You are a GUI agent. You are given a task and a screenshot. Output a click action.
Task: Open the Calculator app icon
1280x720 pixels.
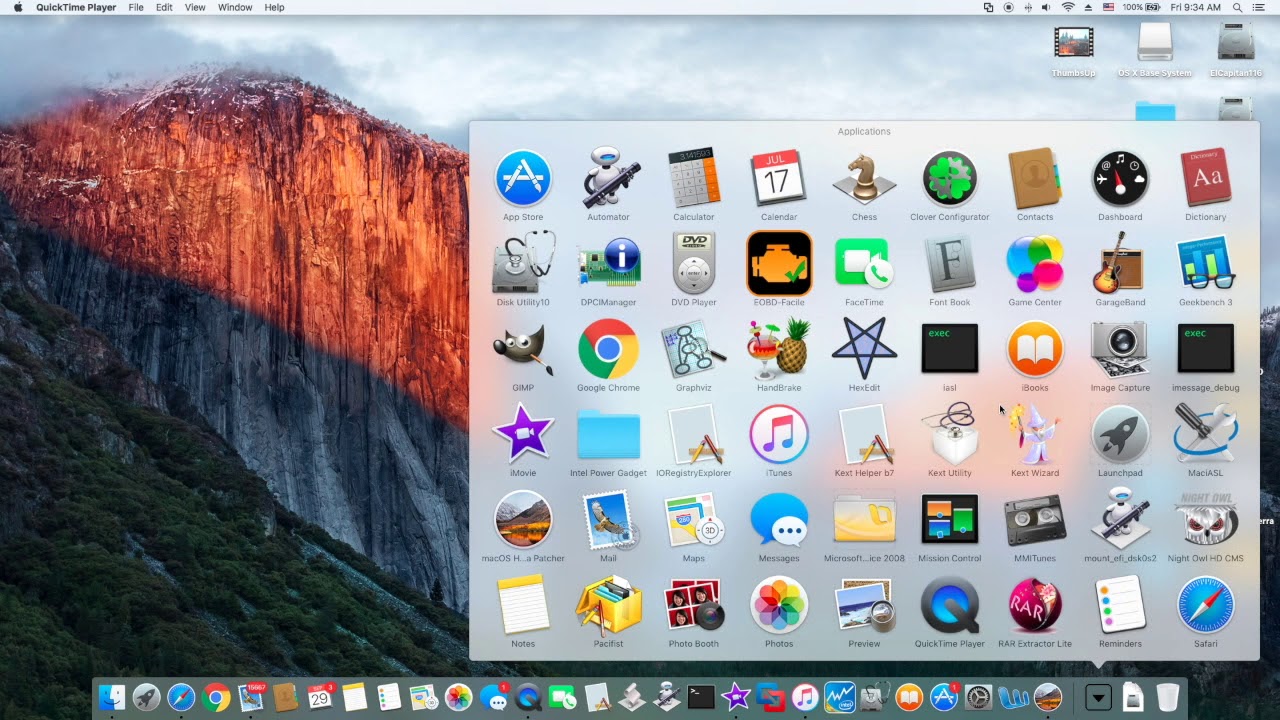coord(693,179)
